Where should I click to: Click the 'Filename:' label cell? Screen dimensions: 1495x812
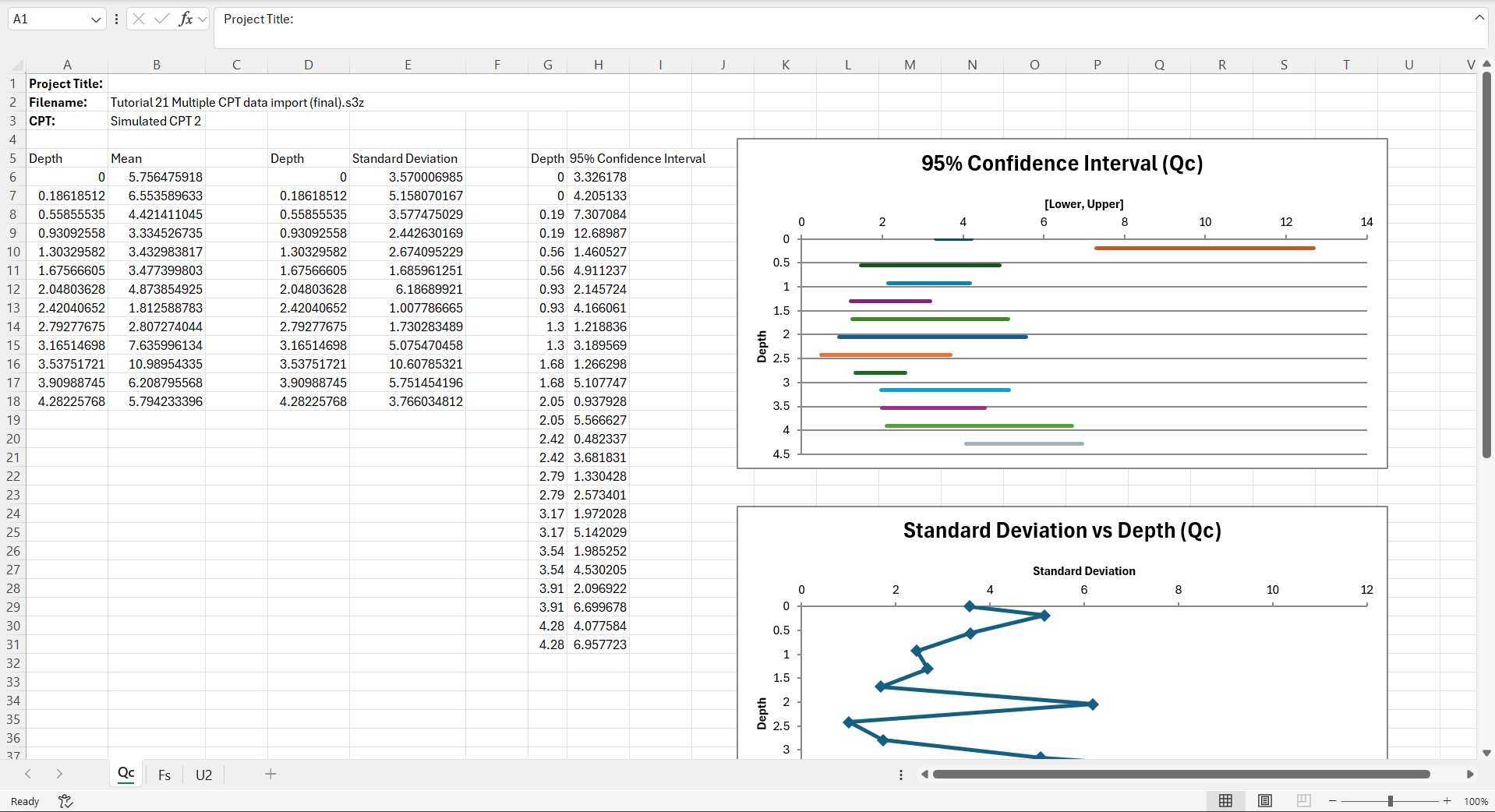pos(66,102)
